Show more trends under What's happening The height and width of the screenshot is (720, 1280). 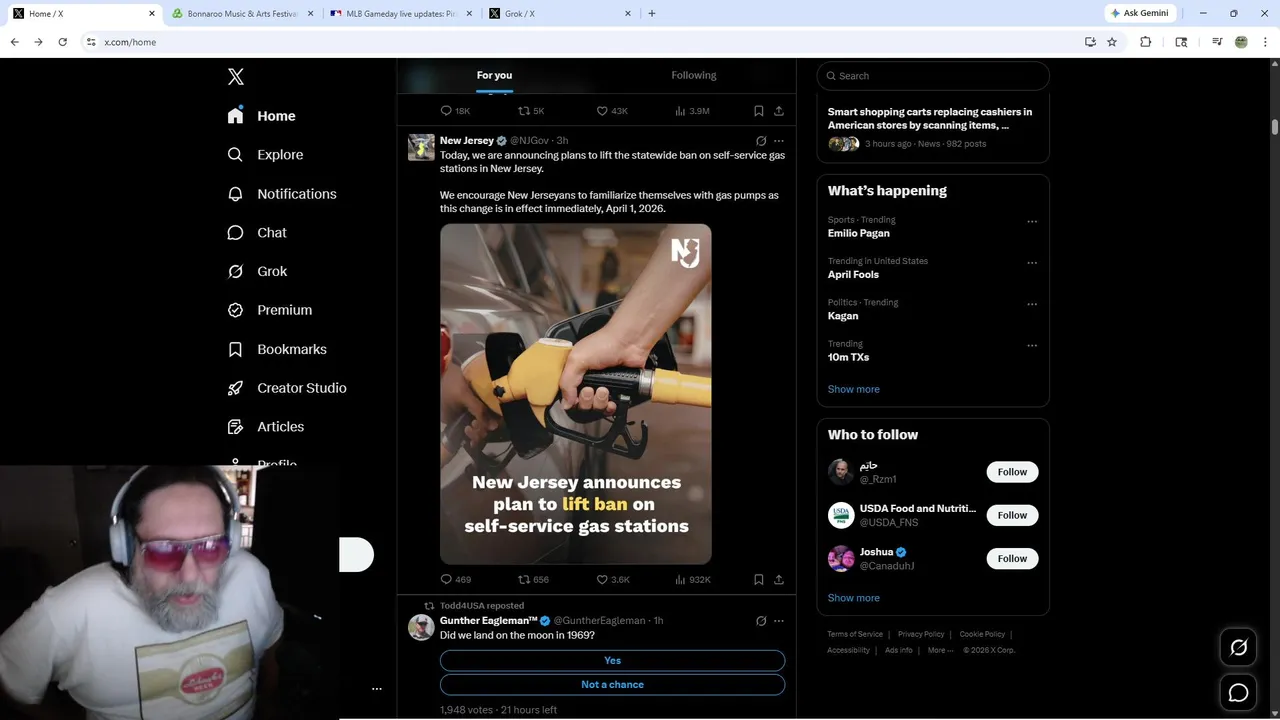pos(853,389)
